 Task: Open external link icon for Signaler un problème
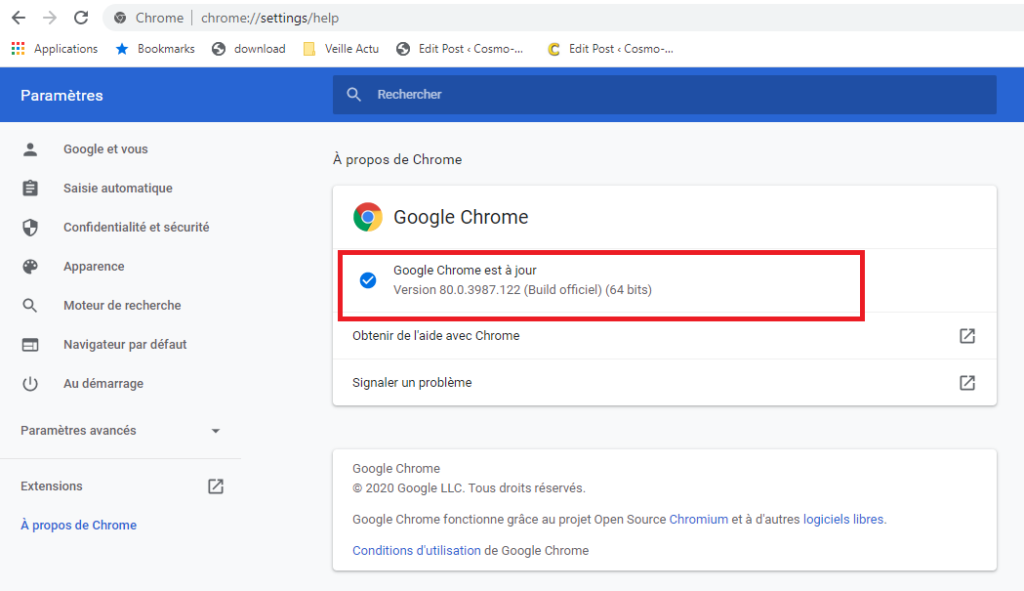967,383
